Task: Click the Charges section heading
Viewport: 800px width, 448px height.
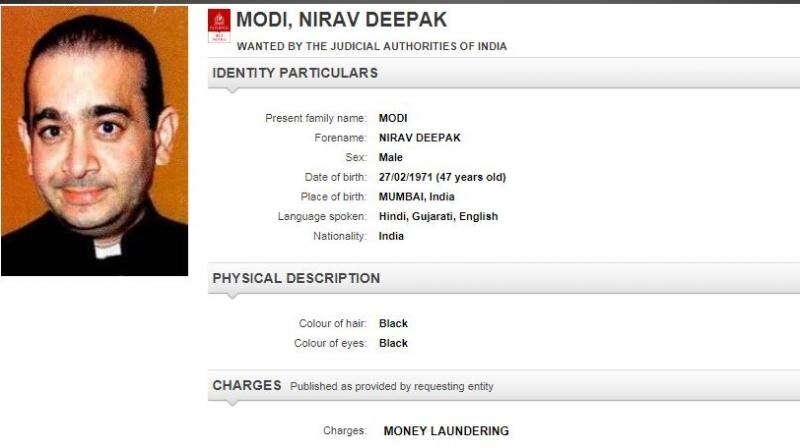Action: [x=246, y=385]
